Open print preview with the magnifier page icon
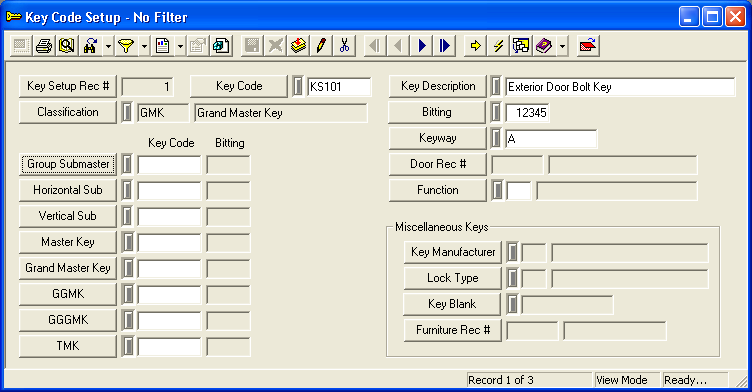Screen dimensions: 752x392 point(67,46)
